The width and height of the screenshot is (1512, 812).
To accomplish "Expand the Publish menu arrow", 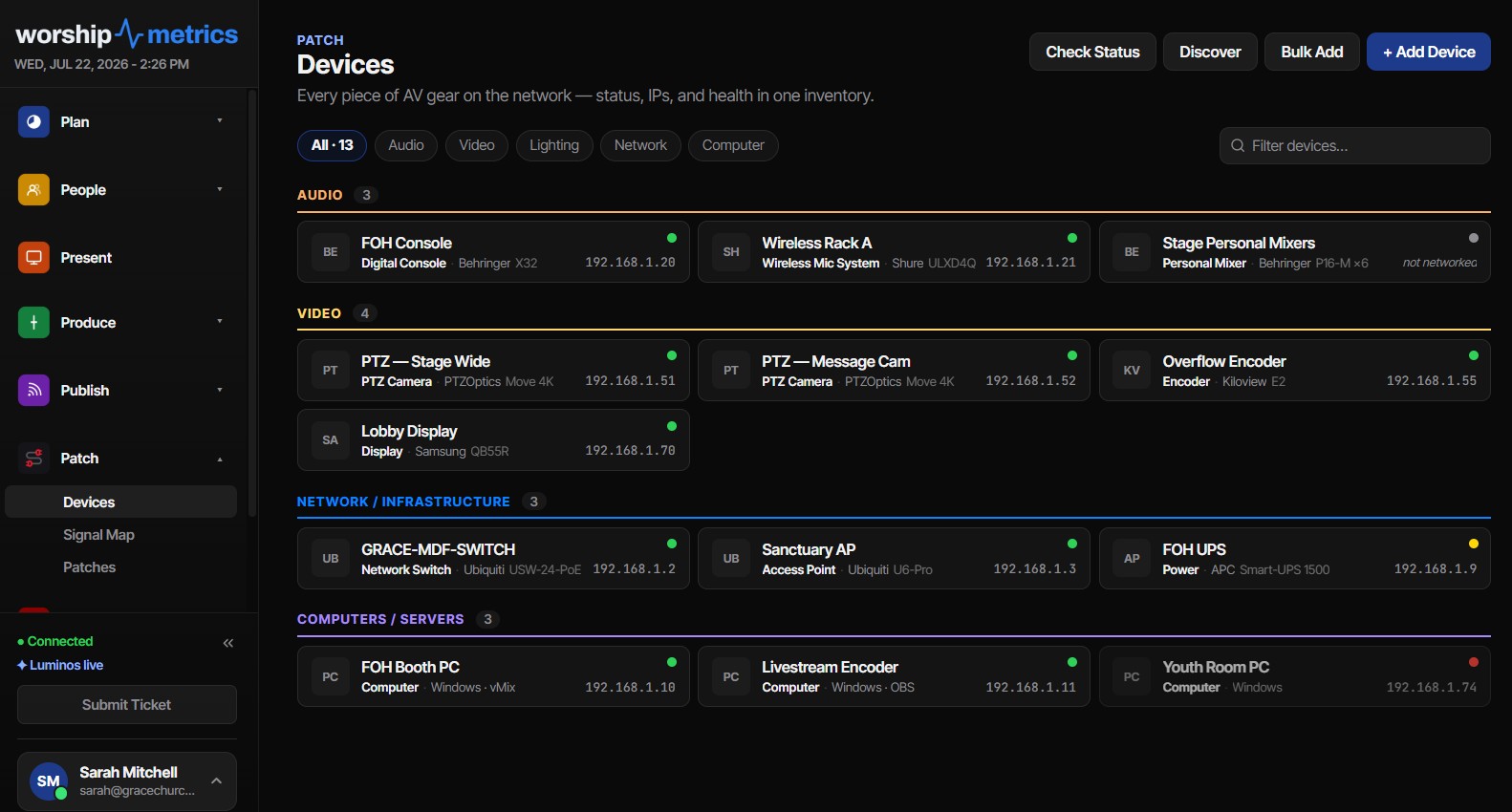I will [x=220, y=390].
